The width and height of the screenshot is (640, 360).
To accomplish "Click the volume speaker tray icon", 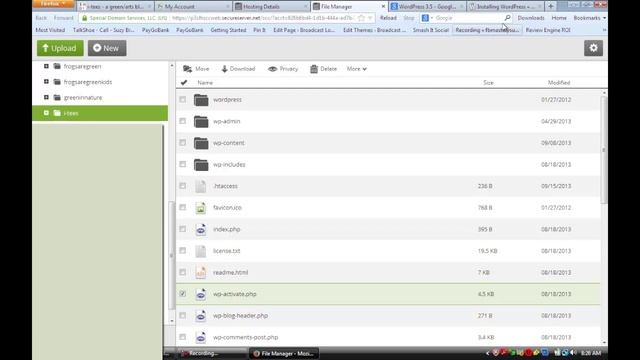I will (572, 353).
